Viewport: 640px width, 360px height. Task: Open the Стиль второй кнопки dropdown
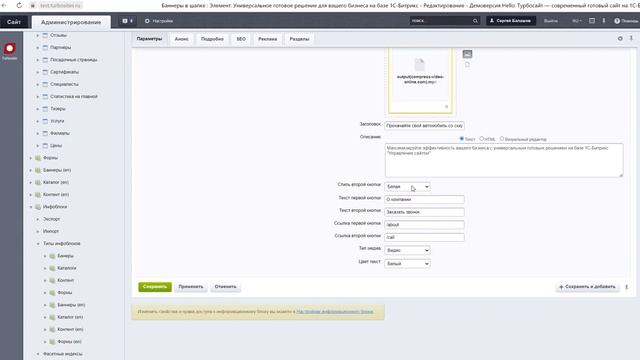coord(407,187)
